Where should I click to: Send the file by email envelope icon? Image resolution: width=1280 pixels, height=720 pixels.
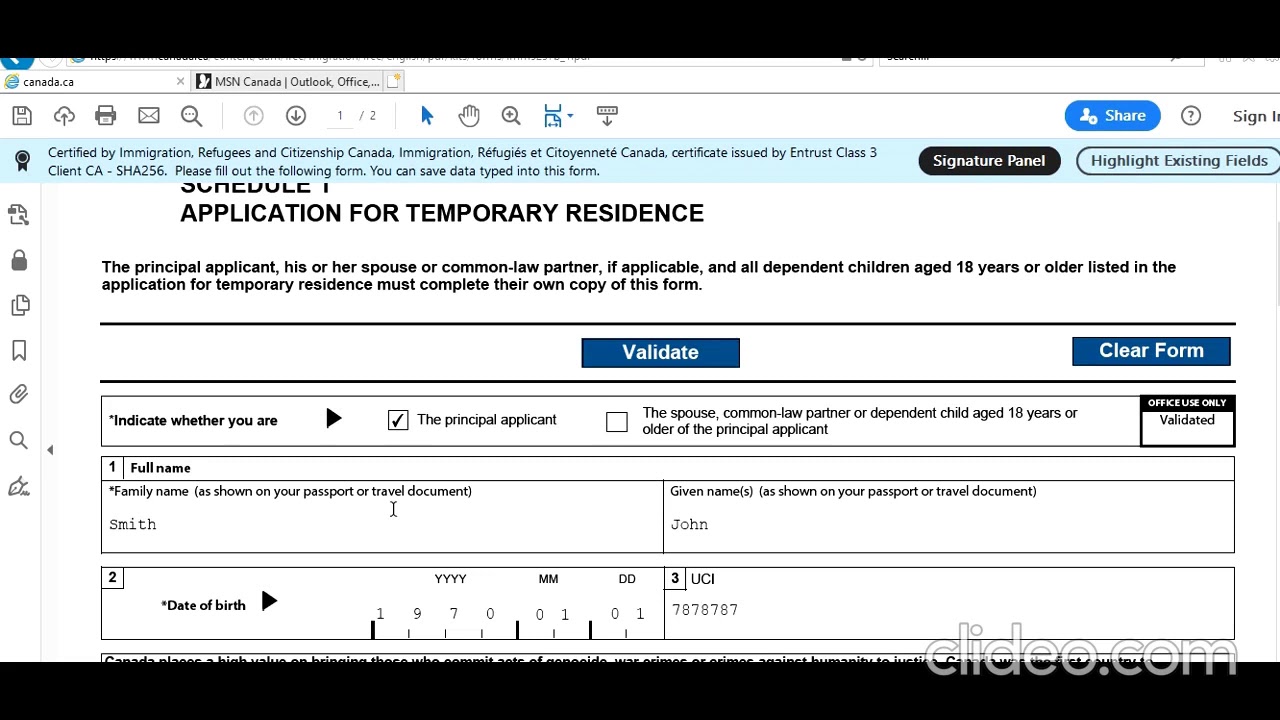coord(149,116)
